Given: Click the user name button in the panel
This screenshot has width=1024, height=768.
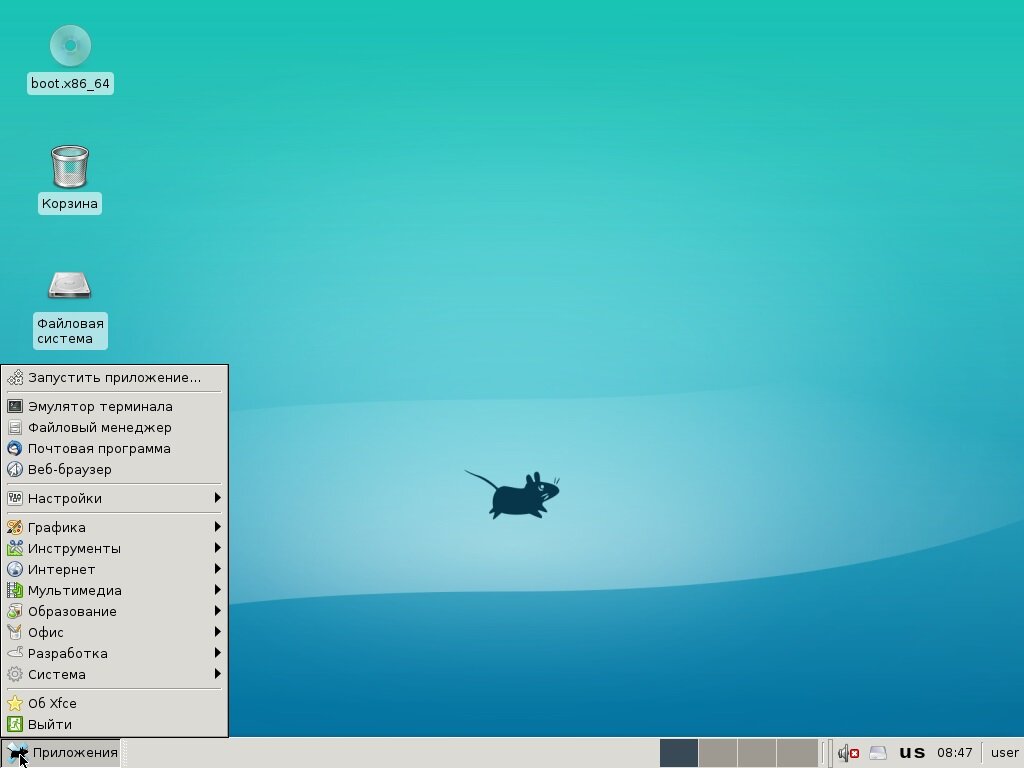Looking at the screenshot, I should (x=1004, y=753).
